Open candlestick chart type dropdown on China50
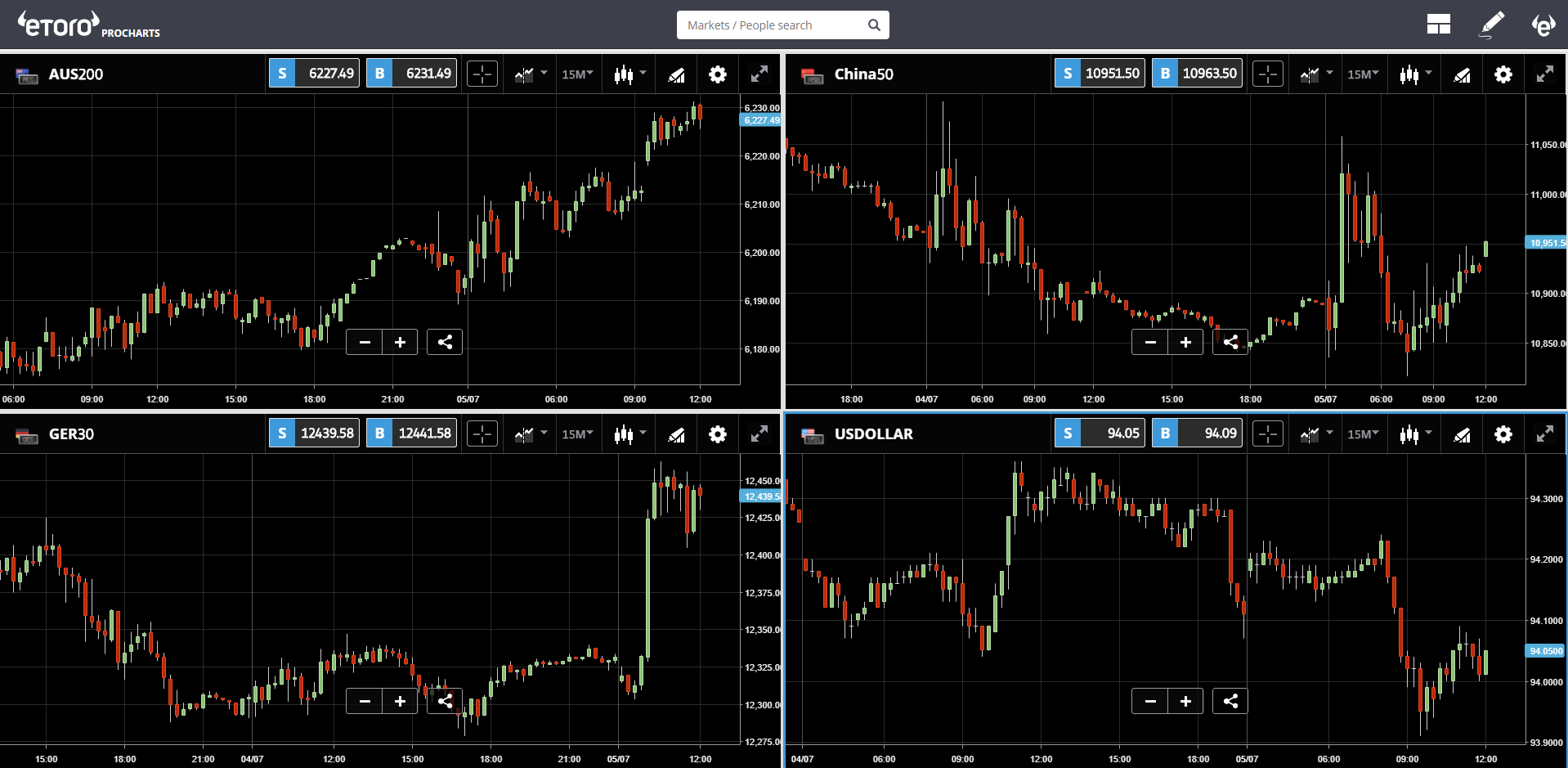This screenshot has height=768, width=1568. tap(1415, 74)
